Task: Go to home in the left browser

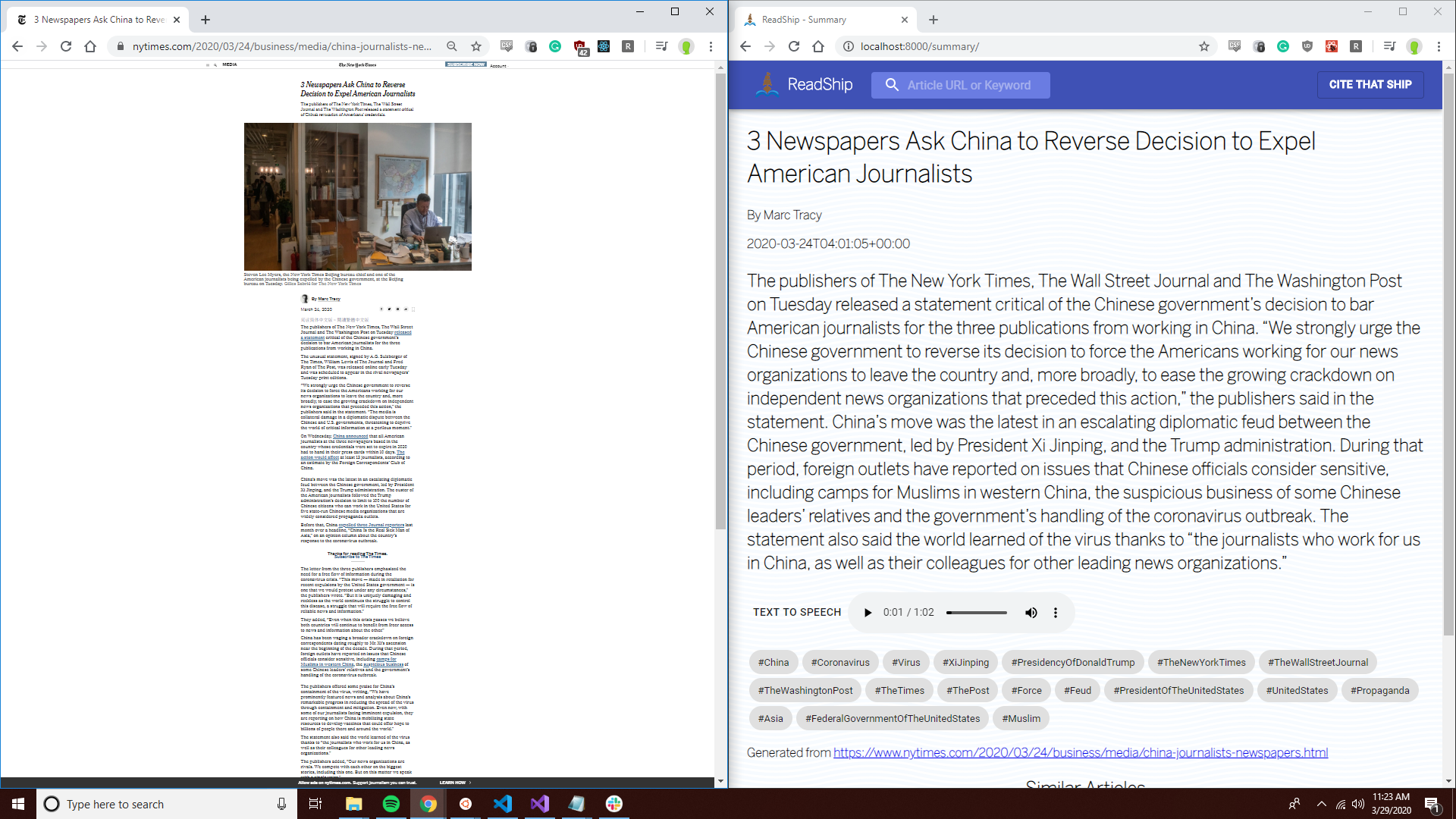Action: [x=90, y=46]
